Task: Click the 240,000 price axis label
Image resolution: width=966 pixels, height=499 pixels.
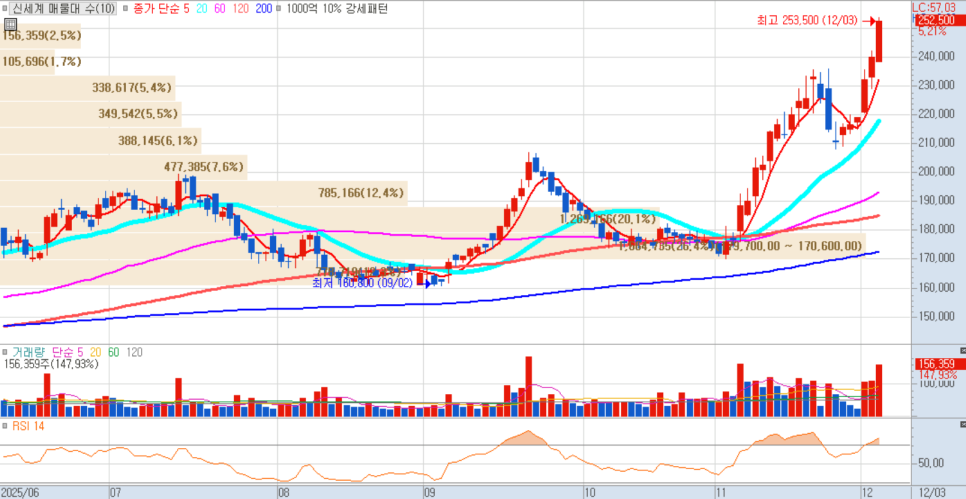Action: coord(938,57)
